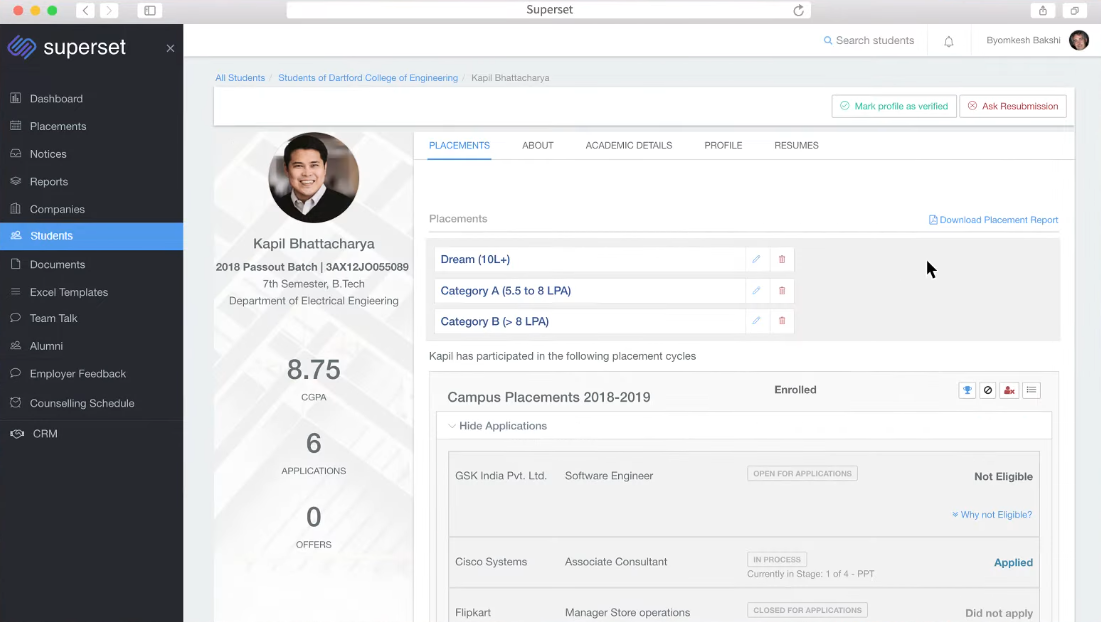Click the list icon for Campus Placements
This screenshot has width=1101, height=622.
point(1031,390)
